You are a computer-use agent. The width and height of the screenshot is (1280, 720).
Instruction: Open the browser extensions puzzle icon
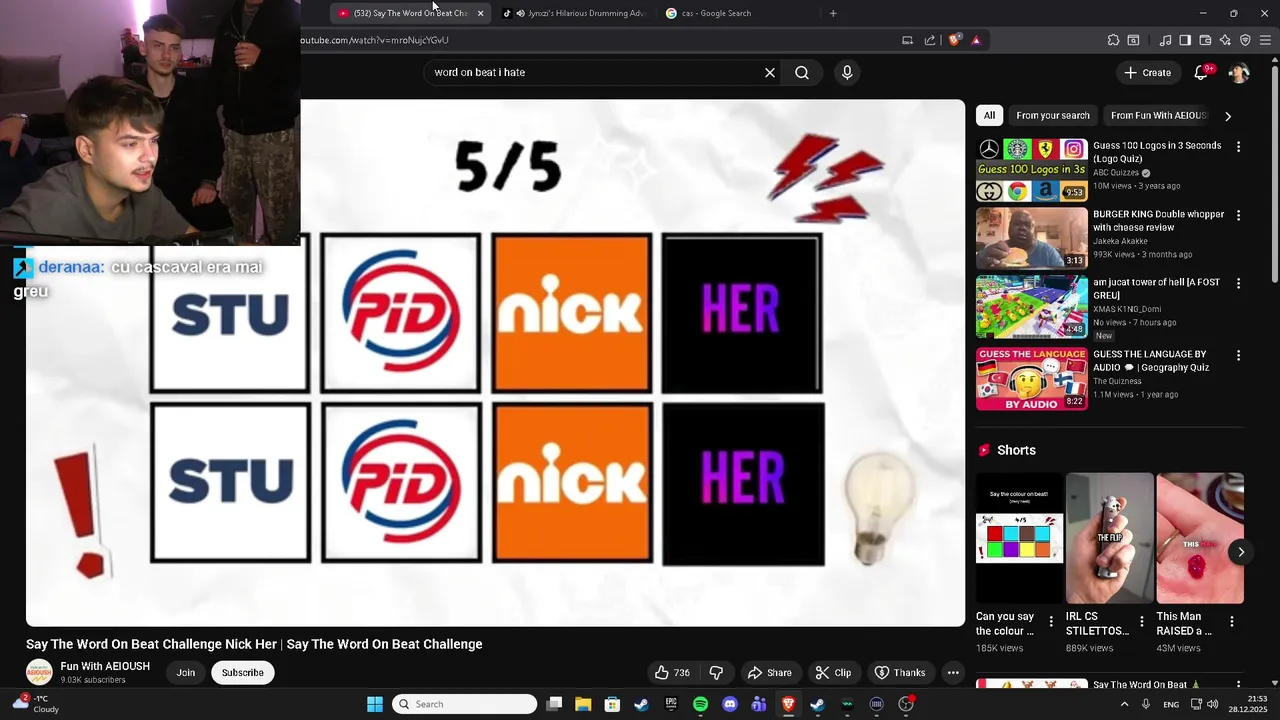[x=1113, y=40]
